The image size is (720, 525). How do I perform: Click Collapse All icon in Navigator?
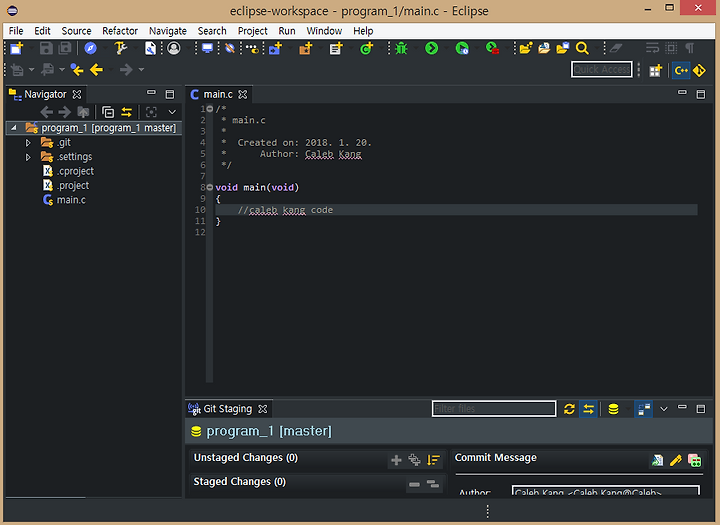(x=108, y=112)
